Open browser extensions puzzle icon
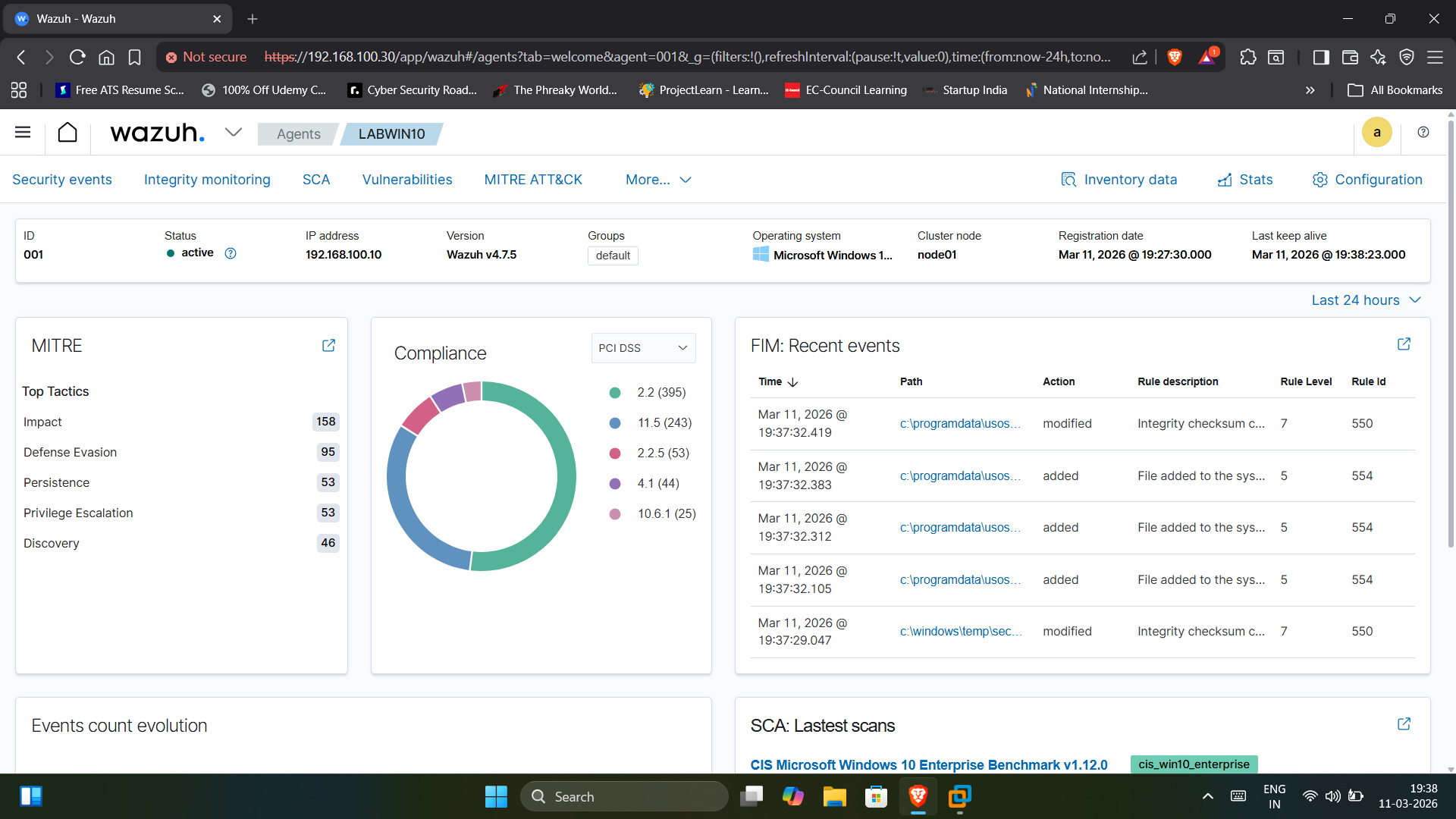Screen dimensions: 1456x819 coord(1248,57)
